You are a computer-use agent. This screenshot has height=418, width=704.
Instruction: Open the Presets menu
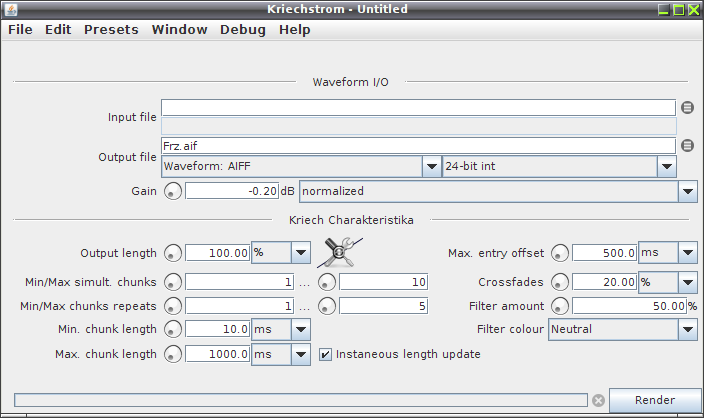tap(111, 30)
